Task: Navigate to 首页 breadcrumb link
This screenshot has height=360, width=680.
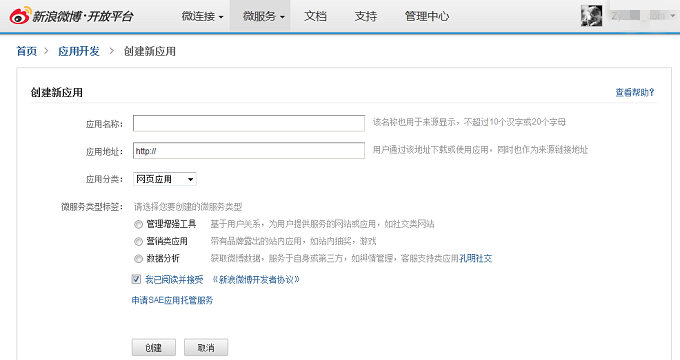Action: (x=27, y=51)
